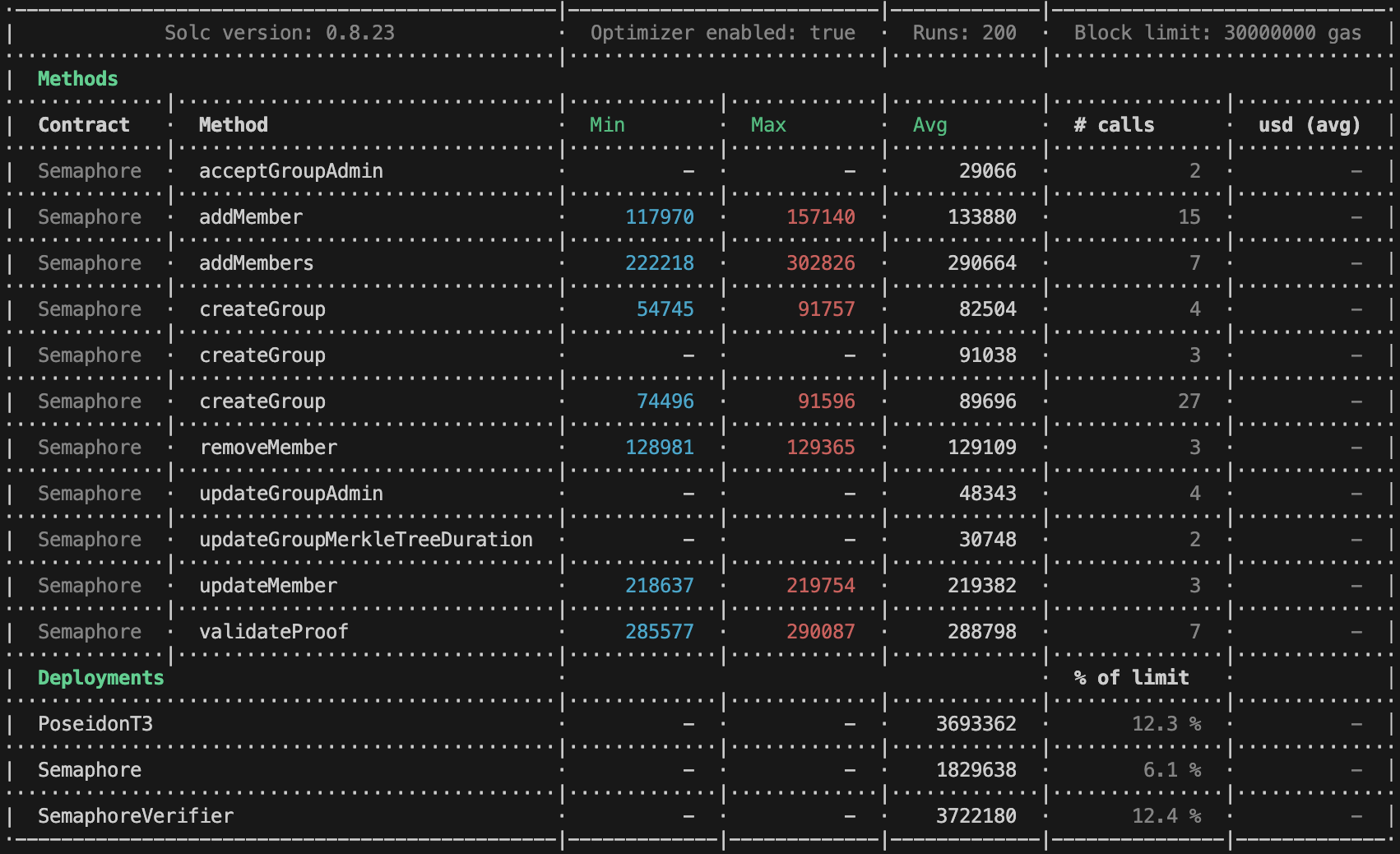Click avg value 288798
This screenshot has width=1400, height=854.
tap(982, 632)
